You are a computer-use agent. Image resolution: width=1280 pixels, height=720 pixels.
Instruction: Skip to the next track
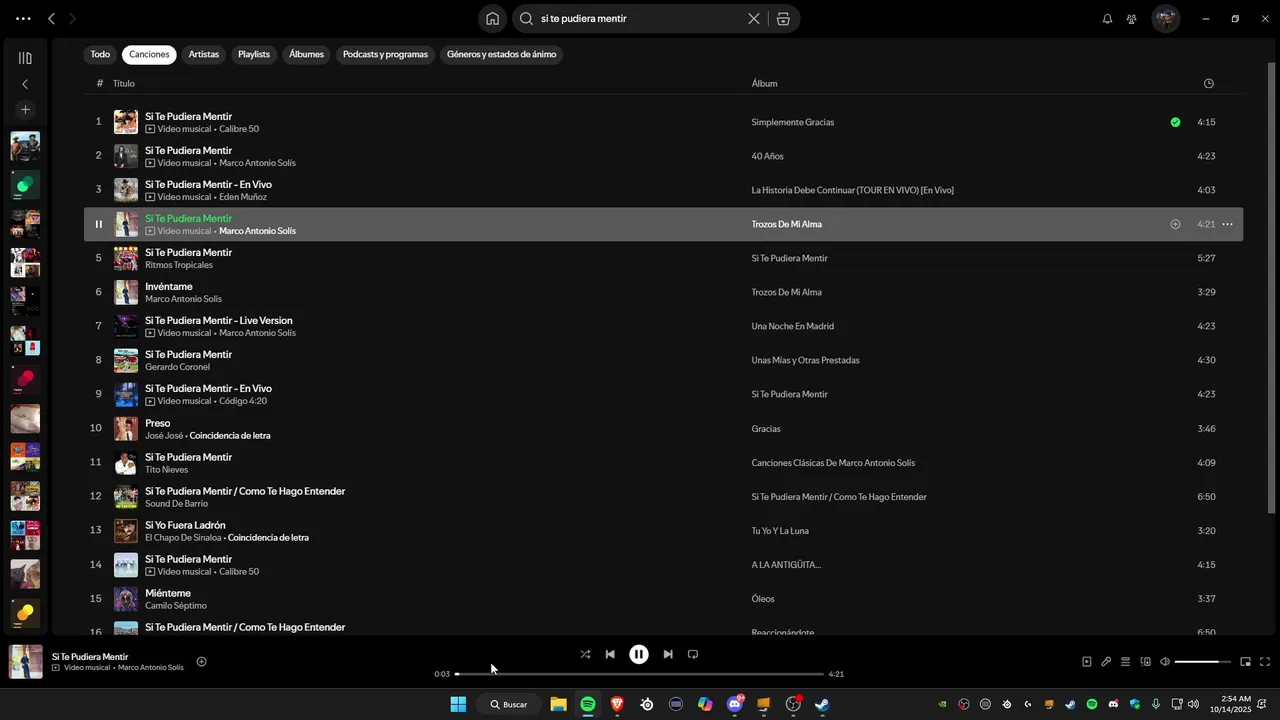[x=668, y=654]
